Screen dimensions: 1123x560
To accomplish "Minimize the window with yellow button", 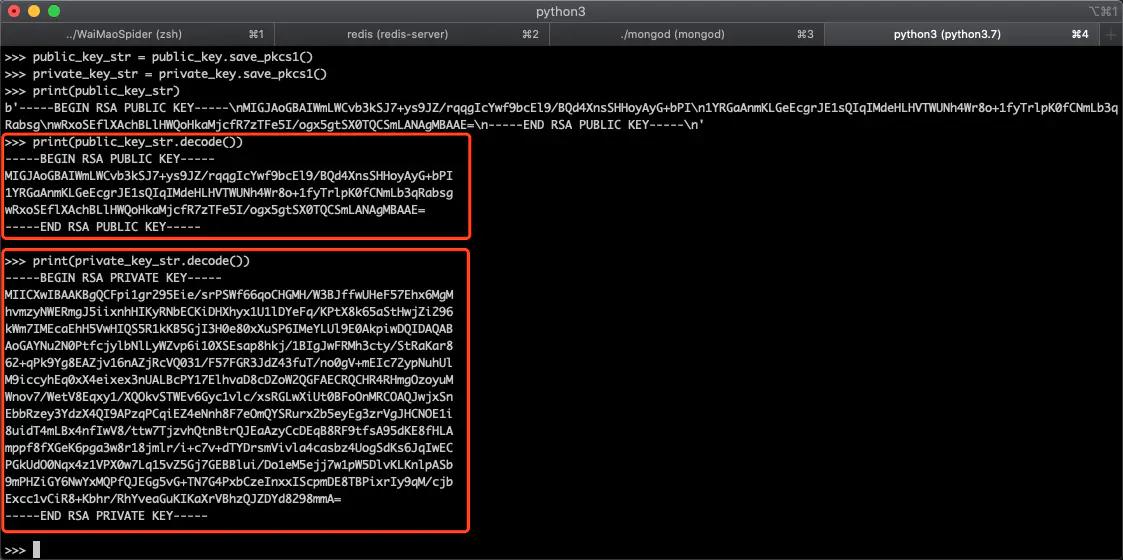I will point(34,11).
